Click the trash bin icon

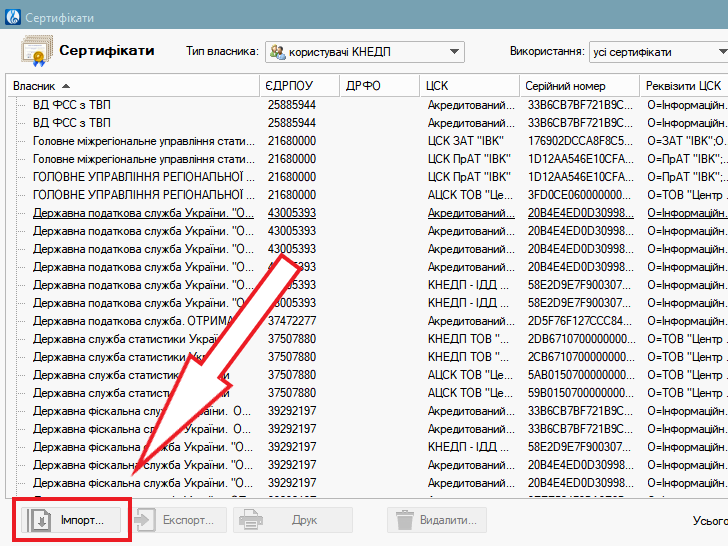click(x=405, y=520)
